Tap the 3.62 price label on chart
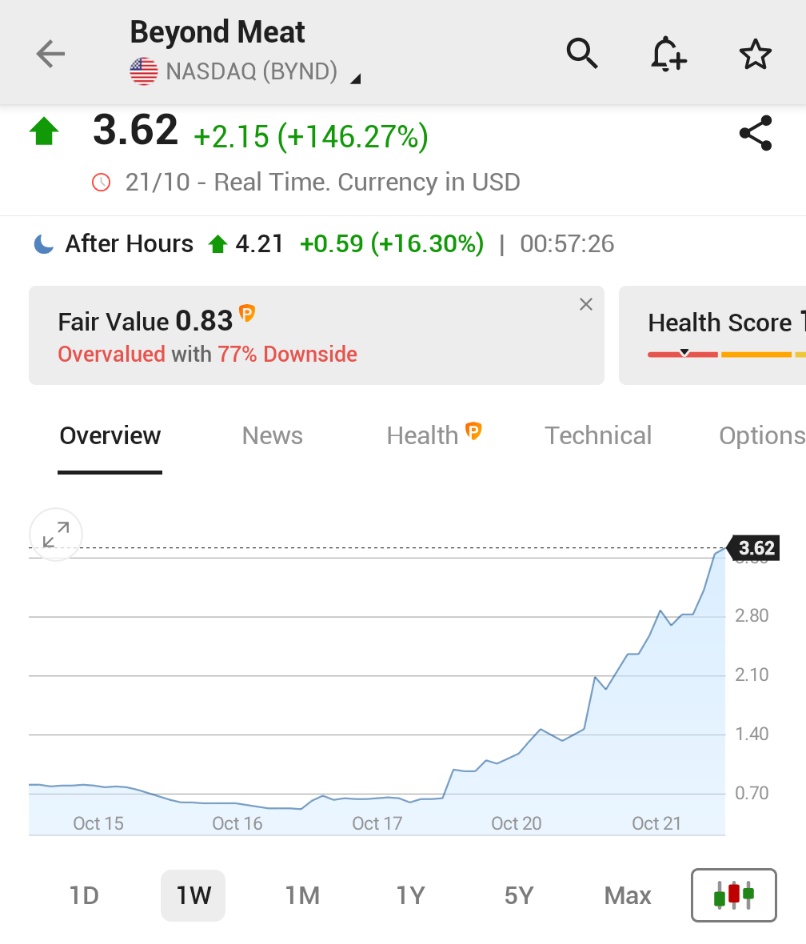This screenshot has width=806, height=944. click(x=755, y=548)
